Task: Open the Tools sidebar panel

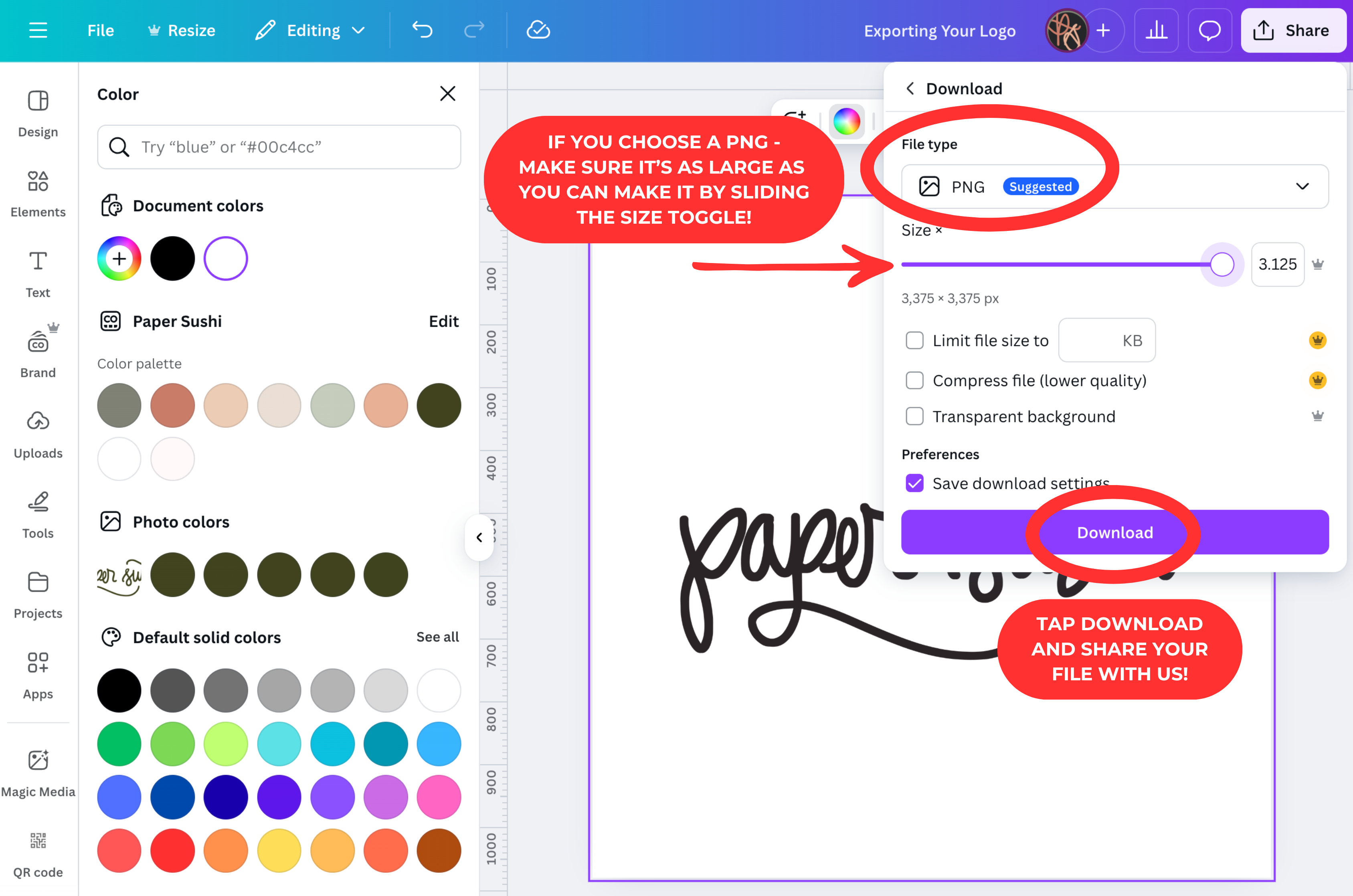Action: [x=38, y=515]
